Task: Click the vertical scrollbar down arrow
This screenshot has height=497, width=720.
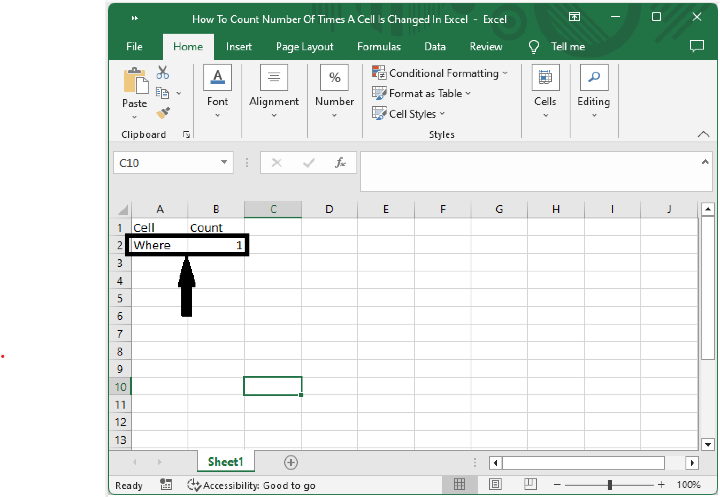Action: (x=708, y=444)
